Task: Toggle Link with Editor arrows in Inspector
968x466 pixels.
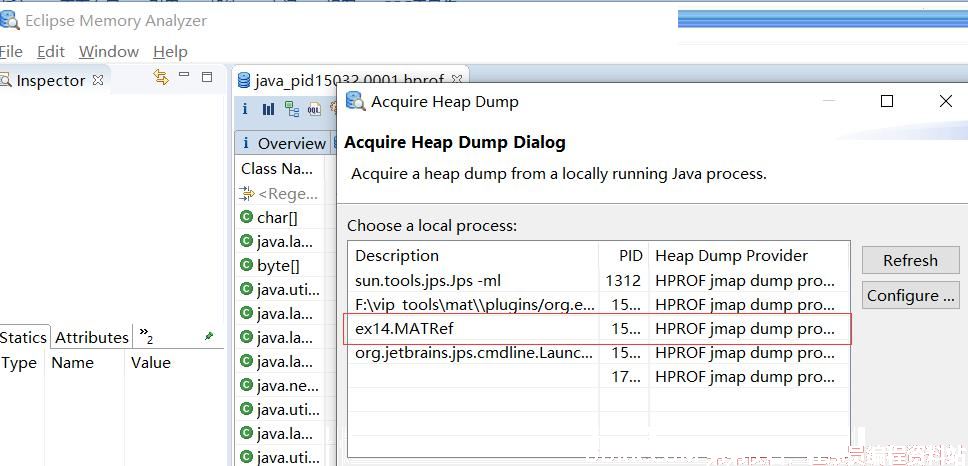Action: 161,77
